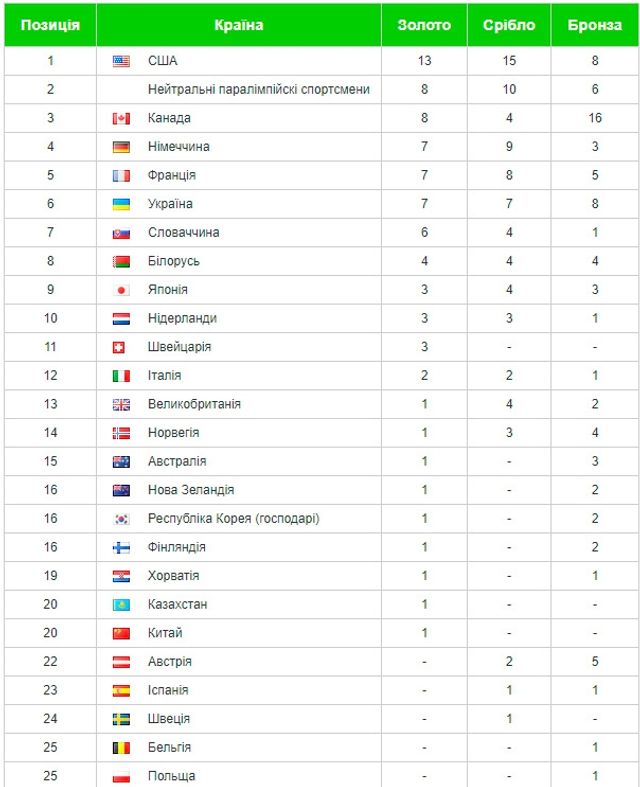The width and height of the screenshot is (640, 787).
Task: Click the Japan flag beside Японія
Action: click(121, 290)
